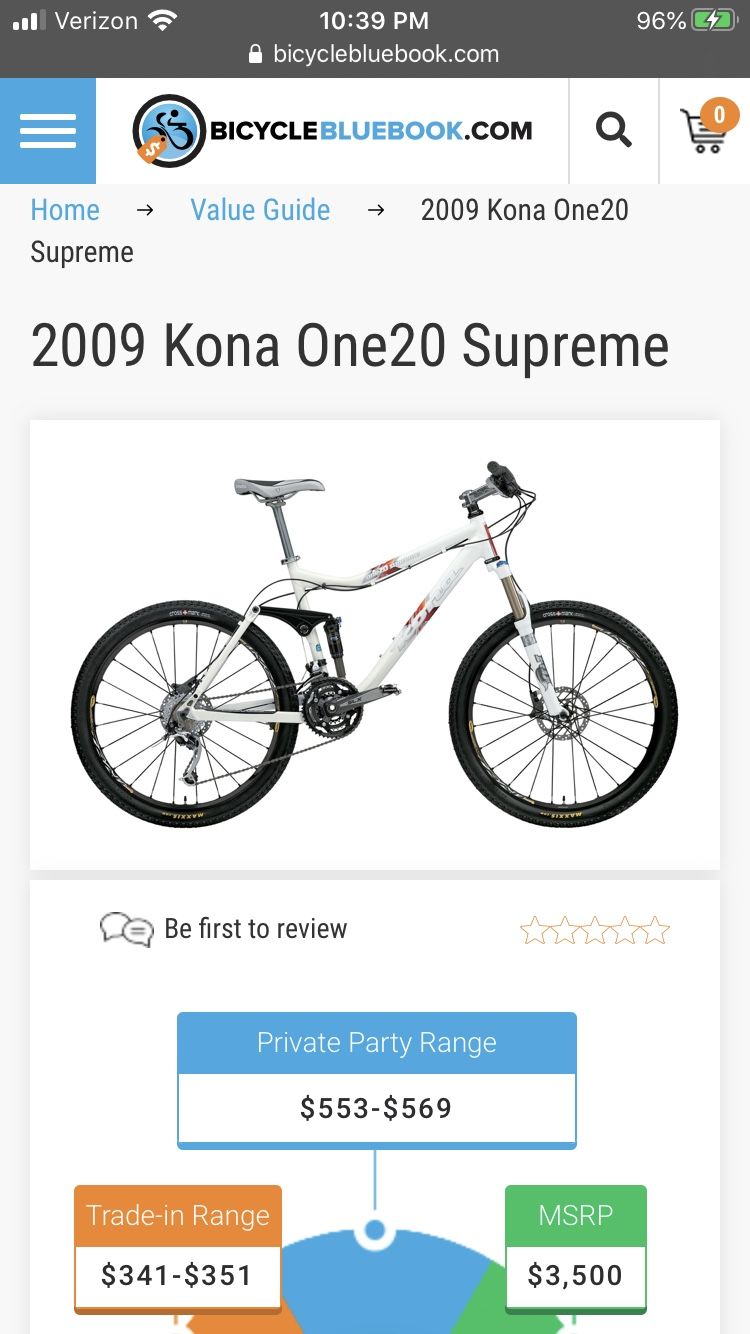The width and height of the screenshot is (750, 1334).
Task: Tap the orange cart count badge
Action: [x=718, y=114]
